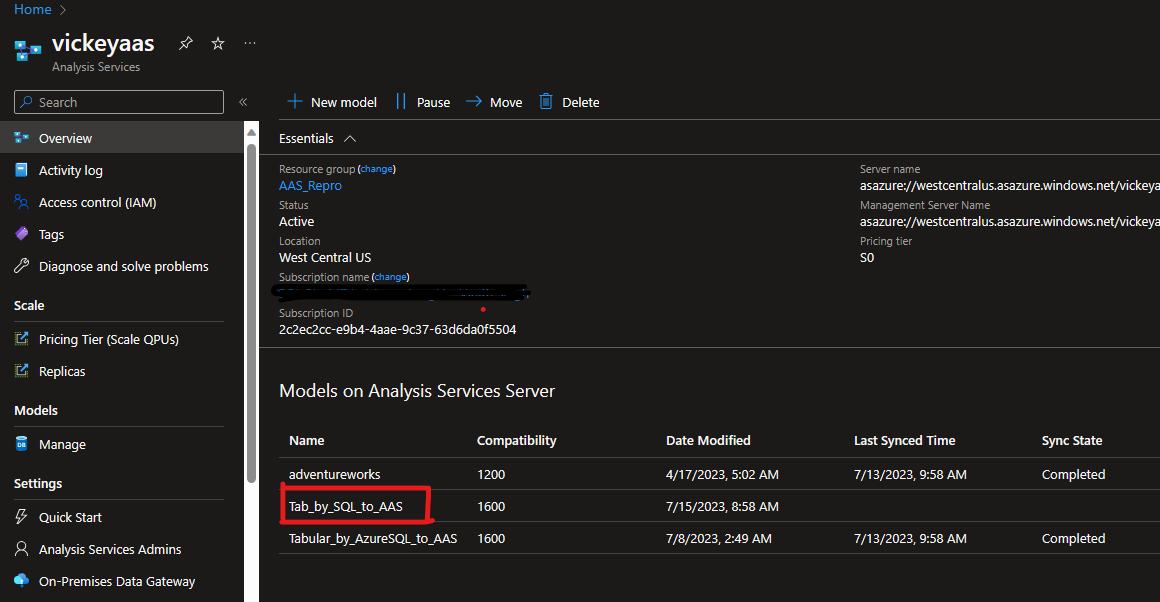
Task: Pin the vickeyaas resource to dashboard
Action: (186, 44)
